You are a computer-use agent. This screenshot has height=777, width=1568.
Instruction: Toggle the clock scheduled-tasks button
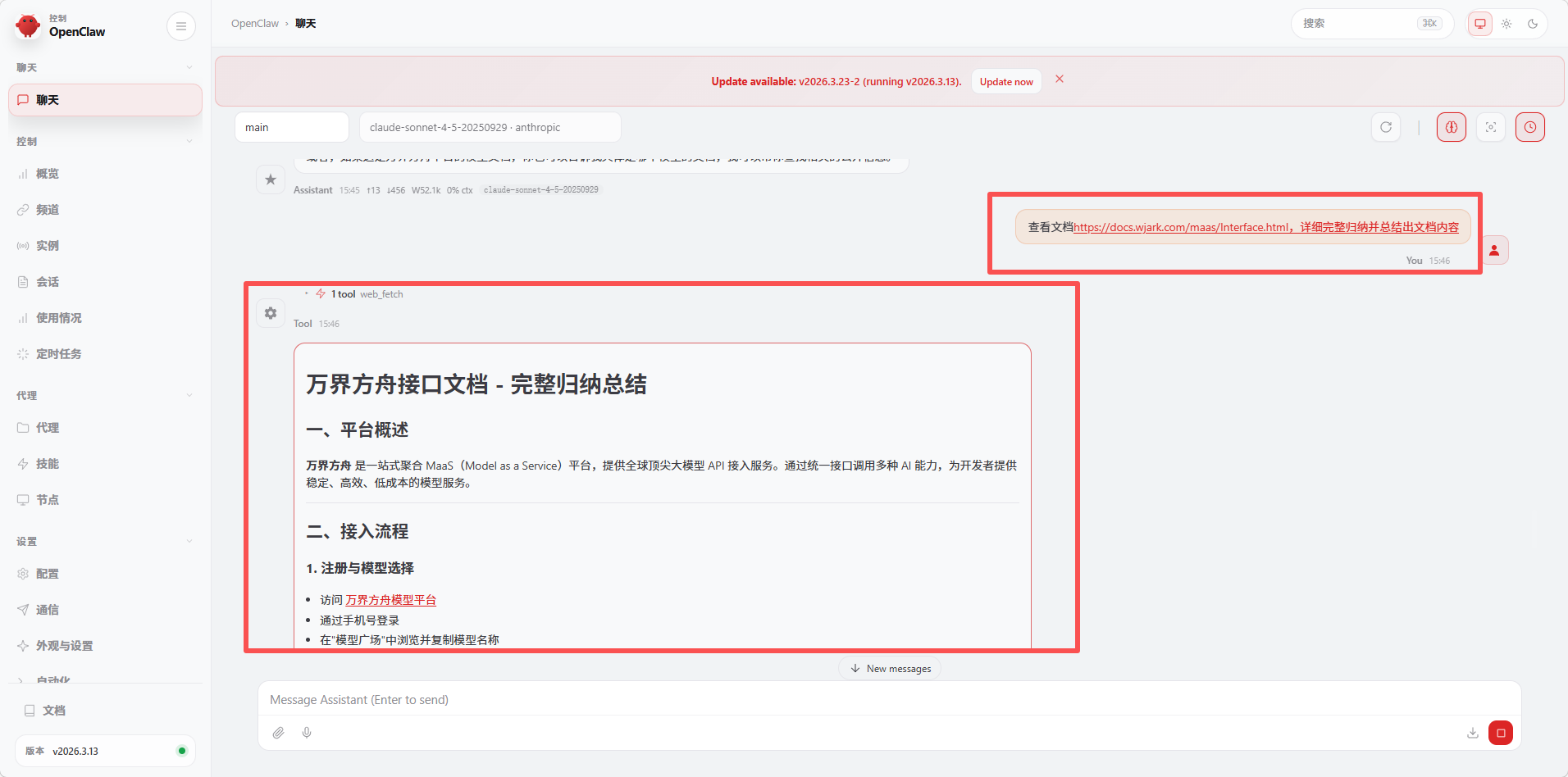[x=1529, y=127]
